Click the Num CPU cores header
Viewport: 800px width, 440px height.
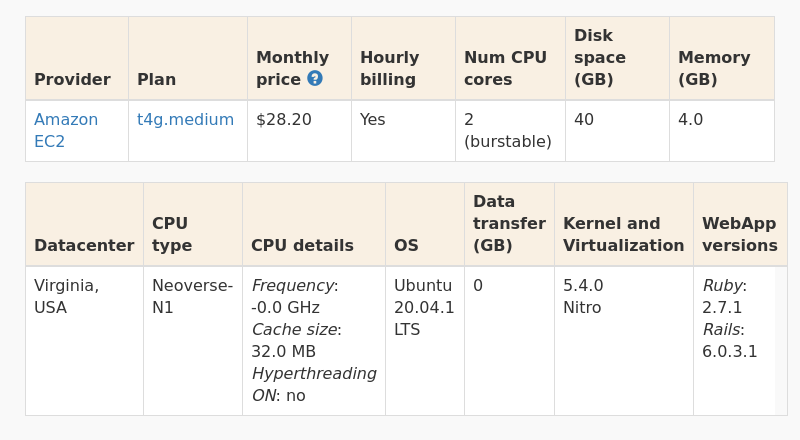pos(505,68)
